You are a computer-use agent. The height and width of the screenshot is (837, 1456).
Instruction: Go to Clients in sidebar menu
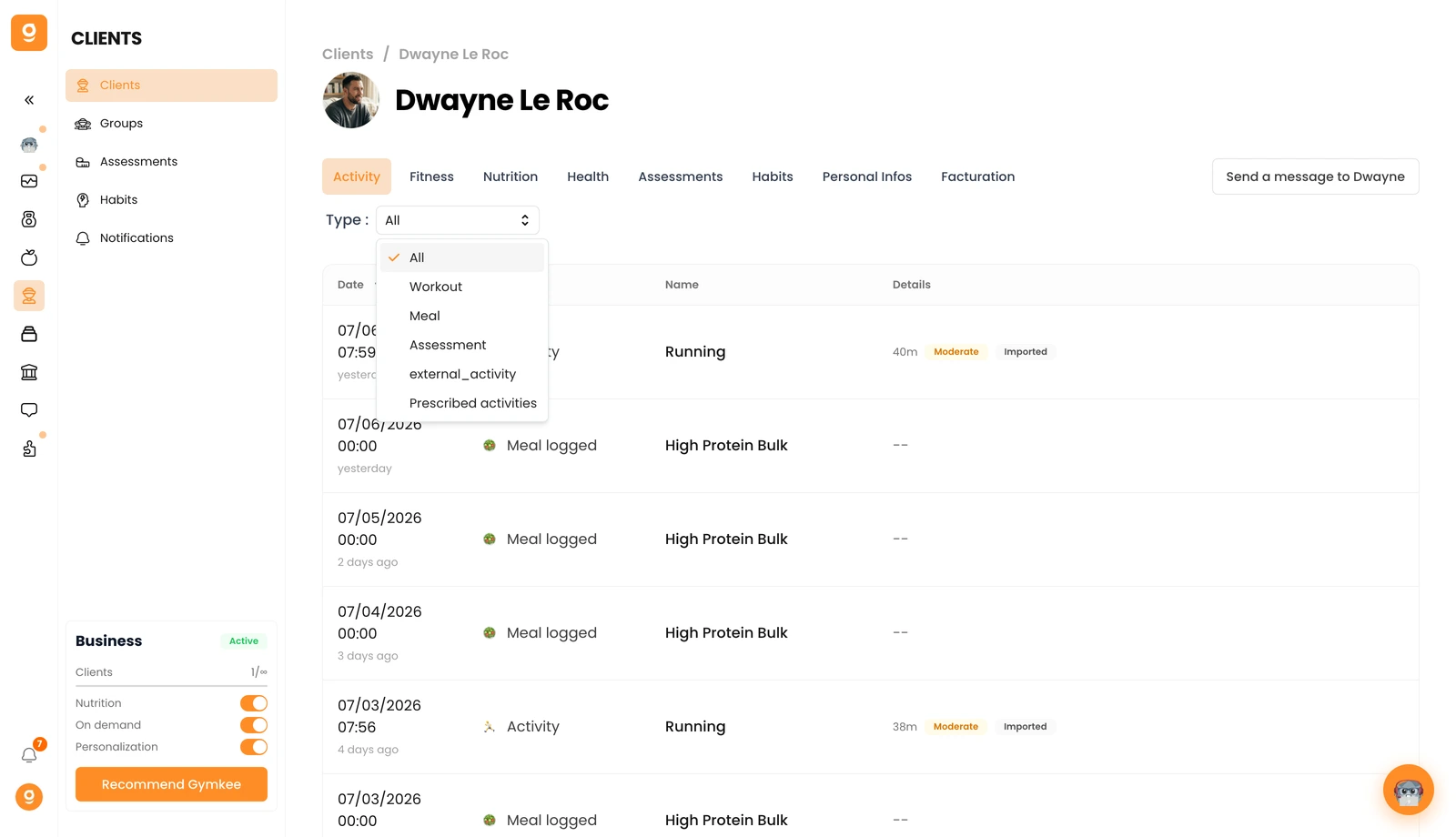tap(171, 86)
